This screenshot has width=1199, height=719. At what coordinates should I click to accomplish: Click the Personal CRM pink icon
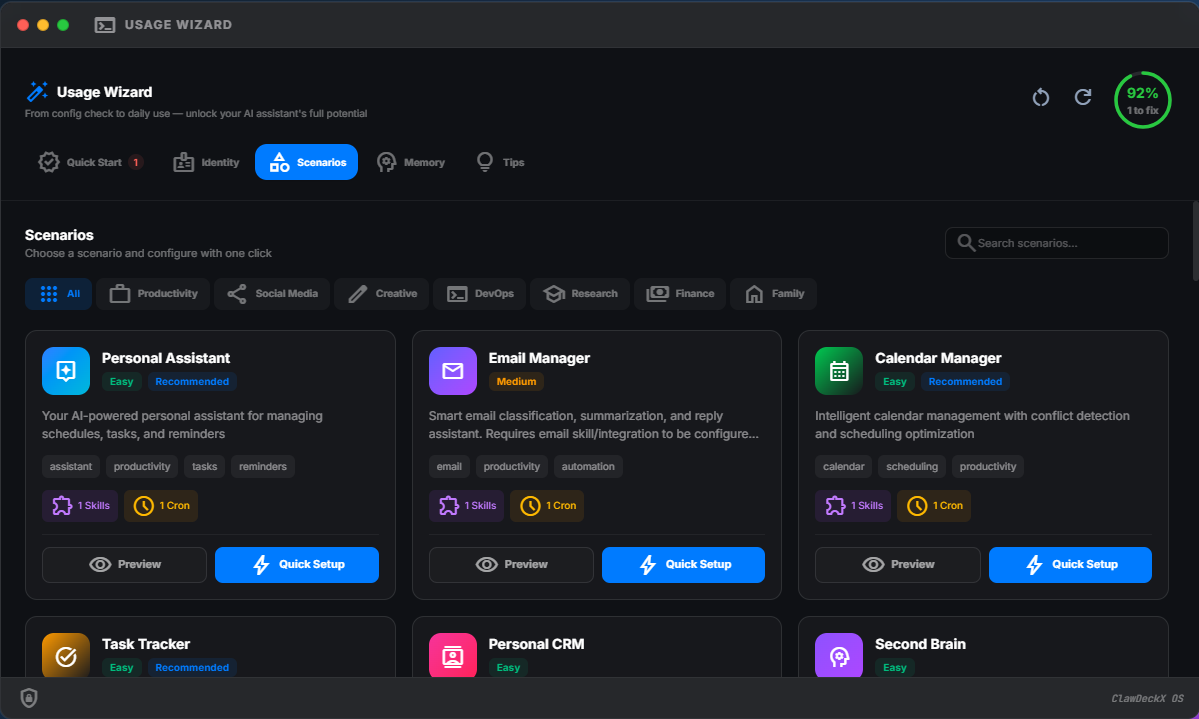452,656
